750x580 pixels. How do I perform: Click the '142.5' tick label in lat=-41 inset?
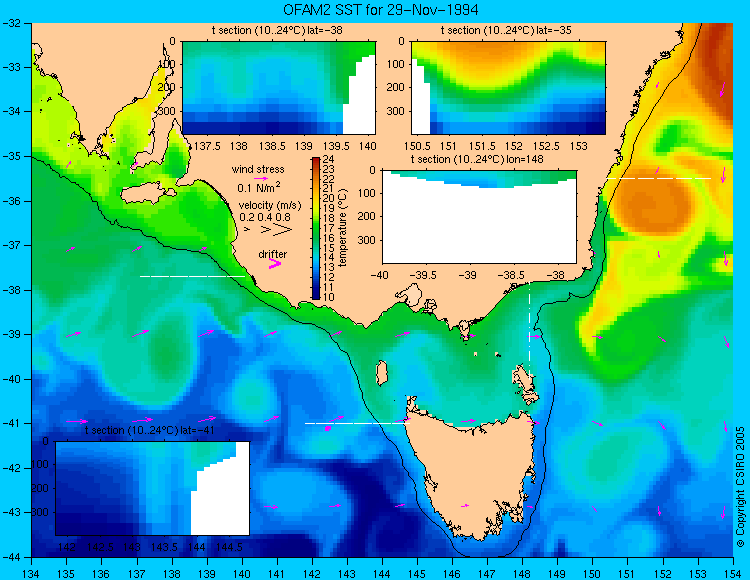click(99, 547)
